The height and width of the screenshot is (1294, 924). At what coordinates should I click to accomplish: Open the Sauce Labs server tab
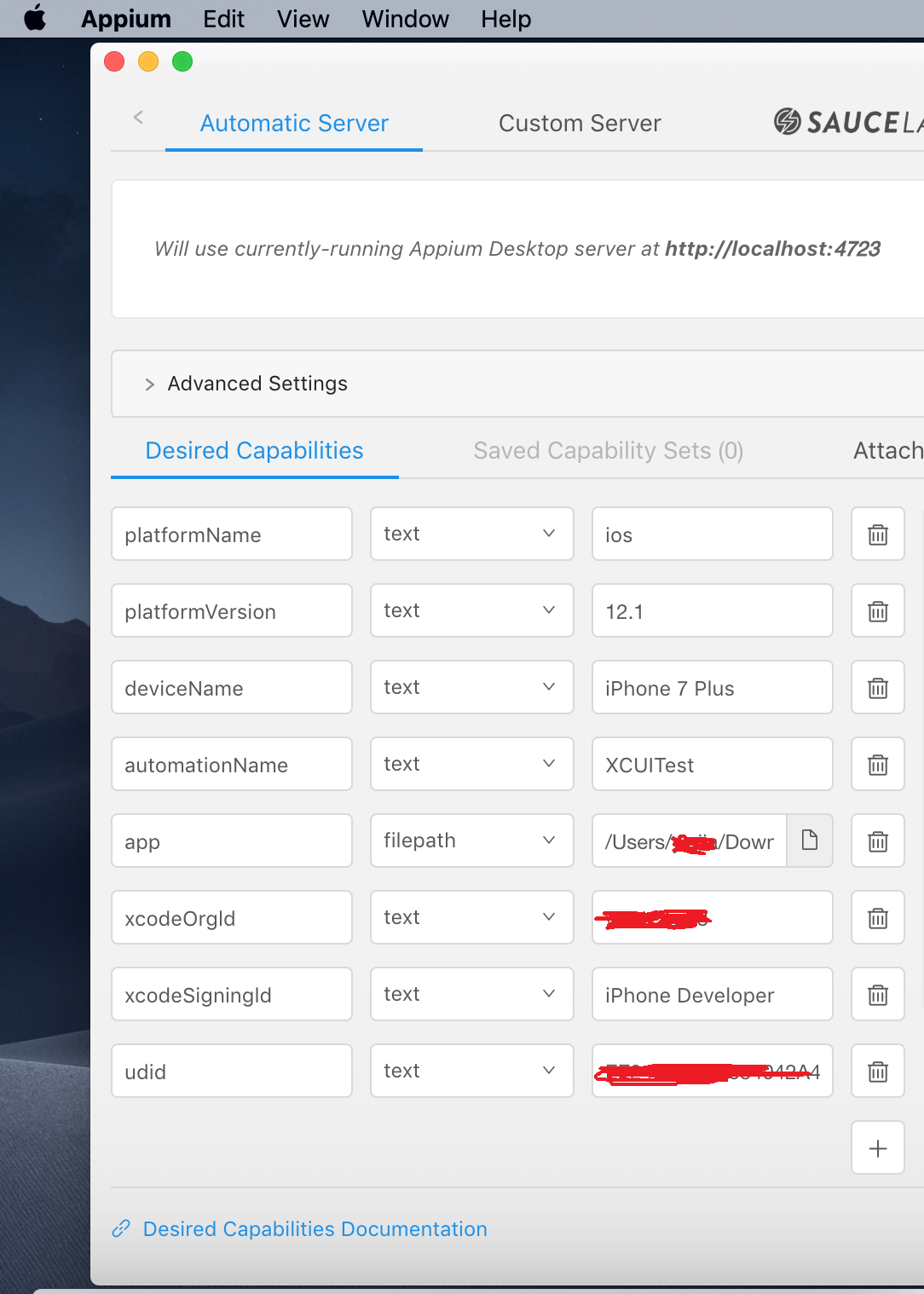[848, 122]
